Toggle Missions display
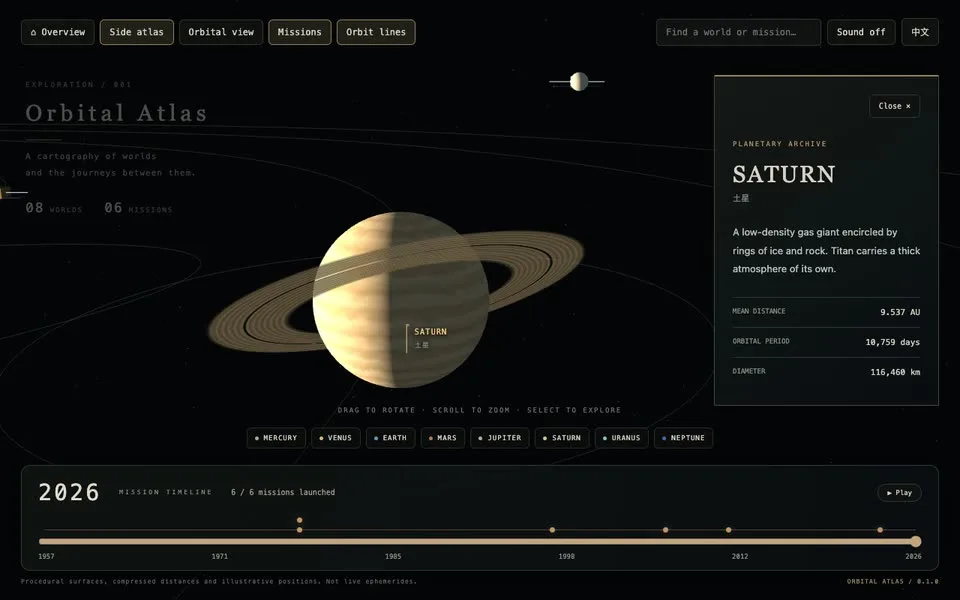The image size is (960, 600). pyautogui.click(x=299, y=32)
